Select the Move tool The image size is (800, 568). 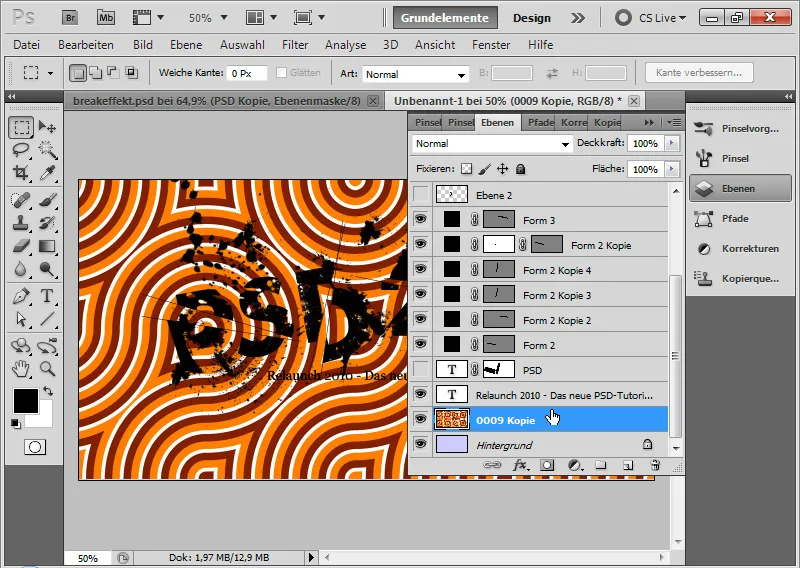47,127
